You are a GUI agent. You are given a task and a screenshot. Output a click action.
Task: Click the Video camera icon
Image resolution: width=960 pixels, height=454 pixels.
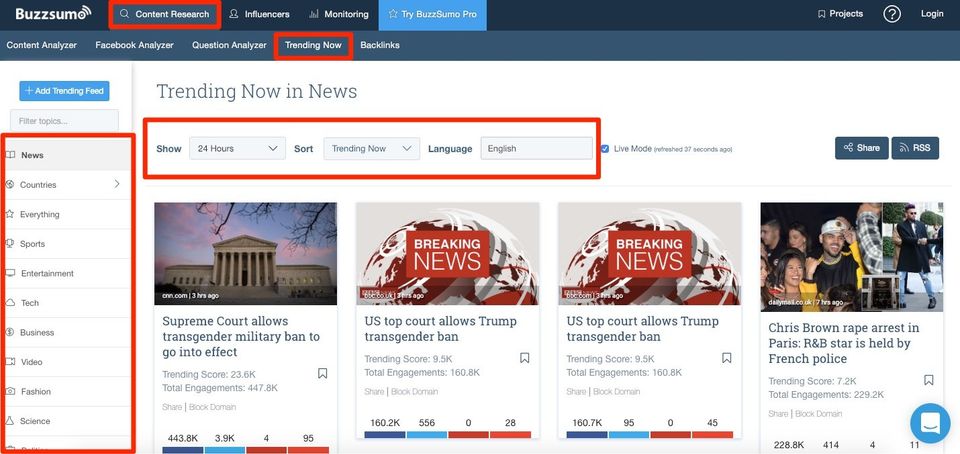[10, 362]
